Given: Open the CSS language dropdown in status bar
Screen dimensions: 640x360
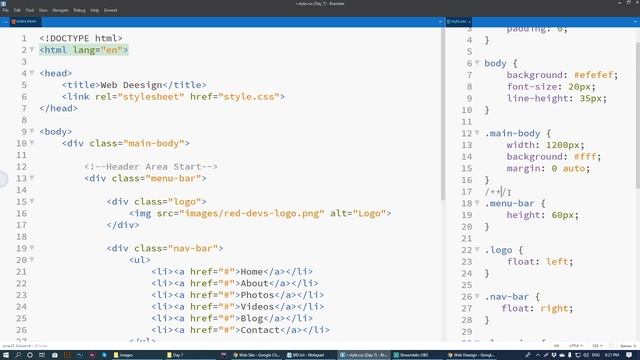Looking at the screenshot, I should point(596,346).
